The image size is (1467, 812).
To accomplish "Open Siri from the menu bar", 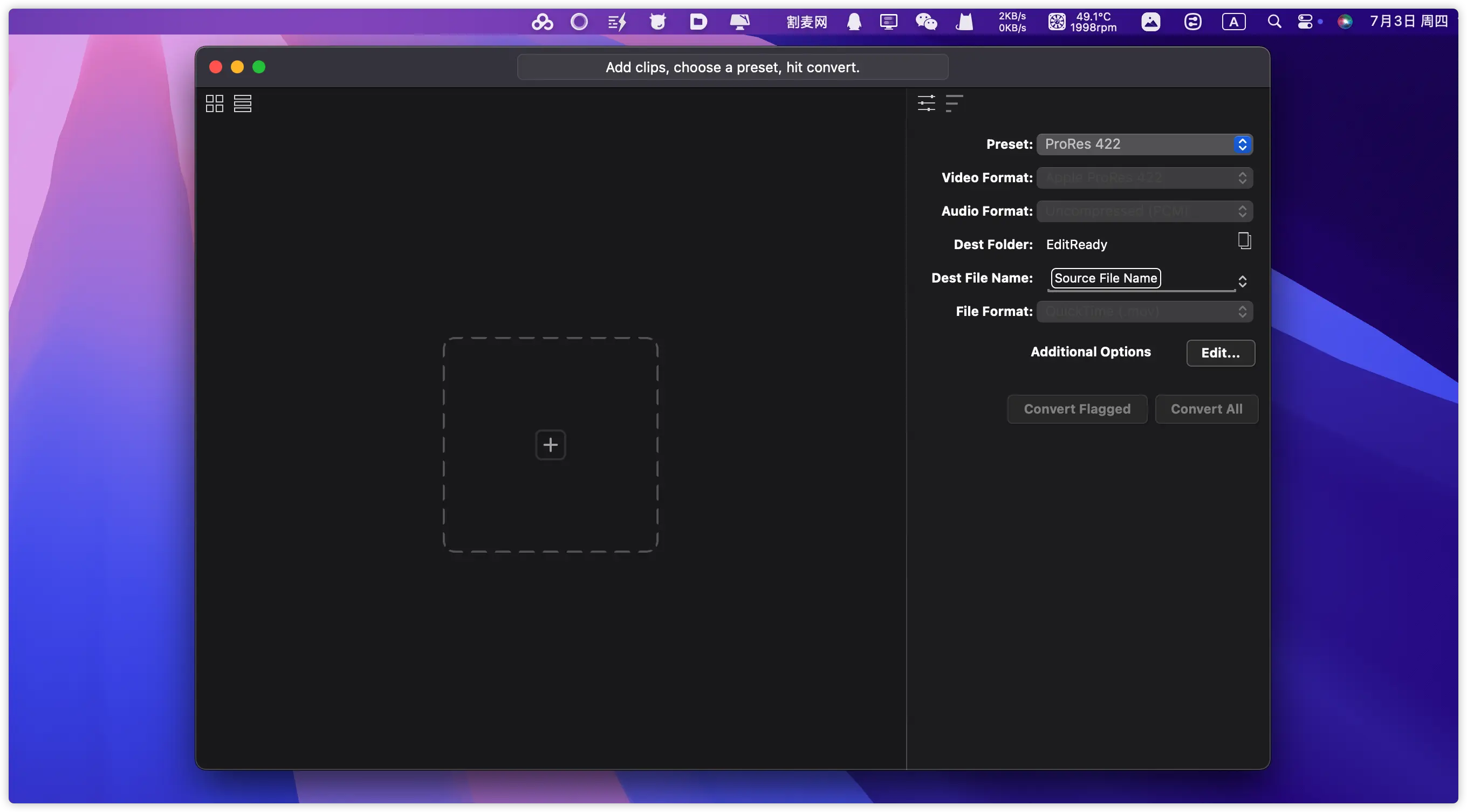I will click(x=1345, y=22).
